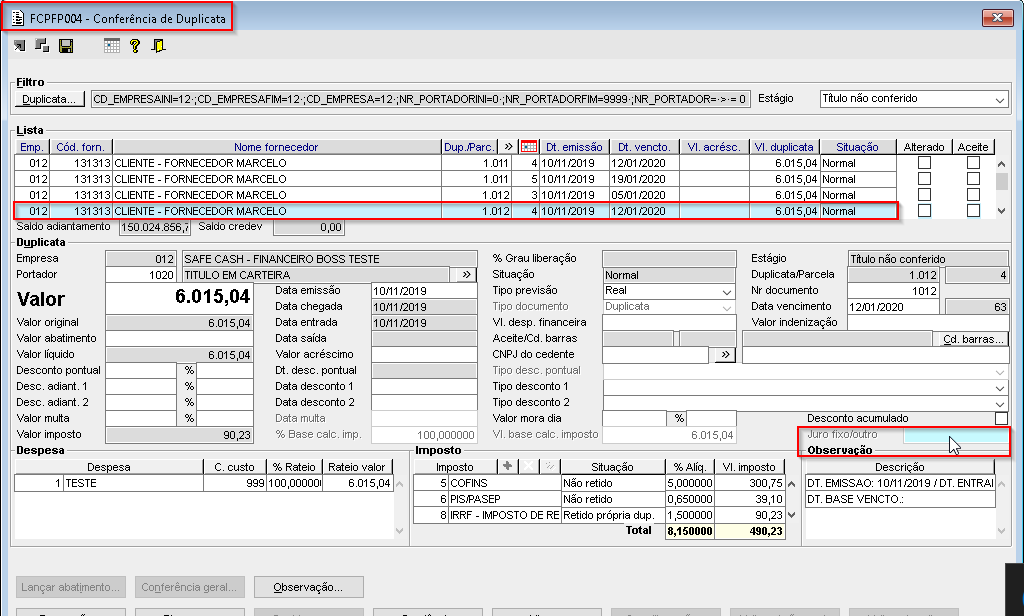
Task: Click the red calendar icon in list header
Action: click(530, 147)
